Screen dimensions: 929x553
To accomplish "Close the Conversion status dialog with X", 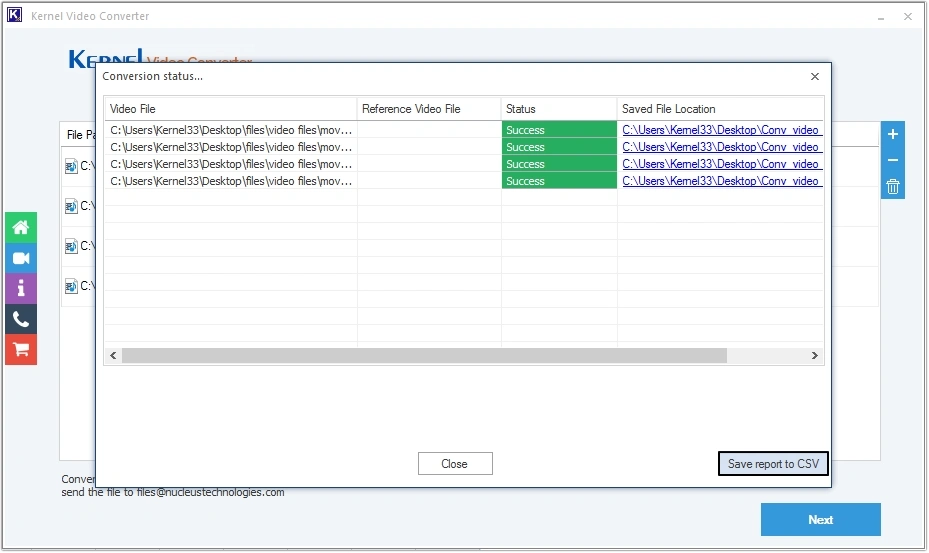I will 815,77.
